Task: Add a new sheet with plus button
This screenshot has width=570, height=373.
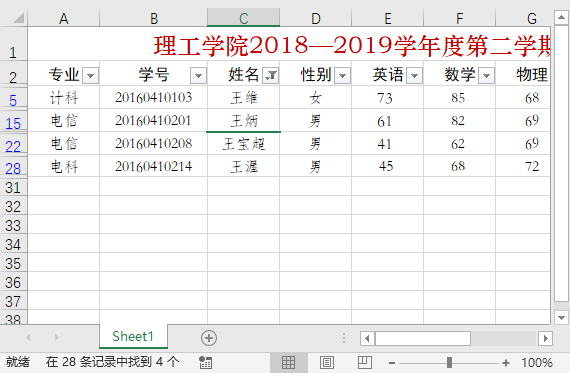Action: [209, 338]
